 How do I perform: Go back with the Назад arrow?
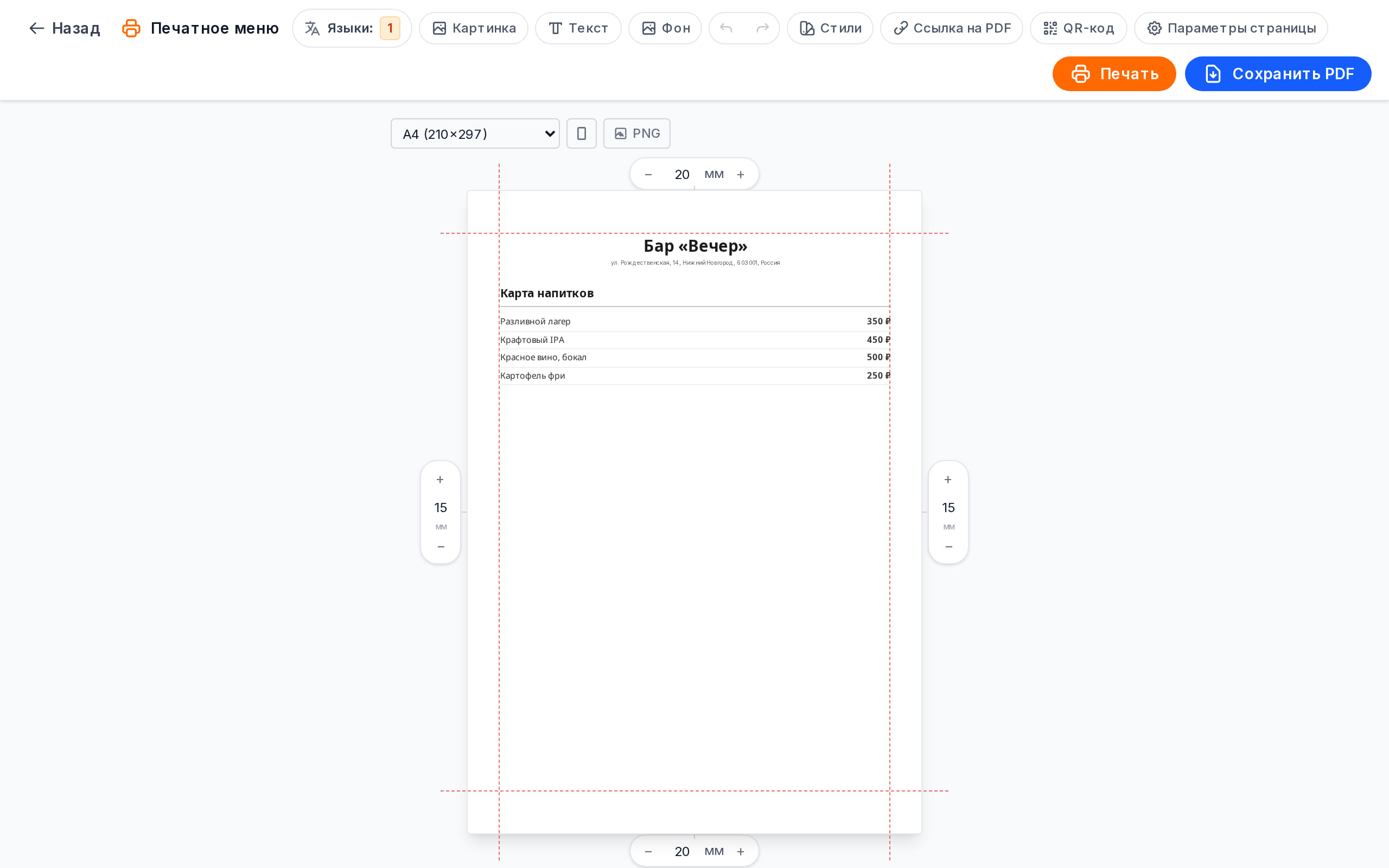click(64, 28)
